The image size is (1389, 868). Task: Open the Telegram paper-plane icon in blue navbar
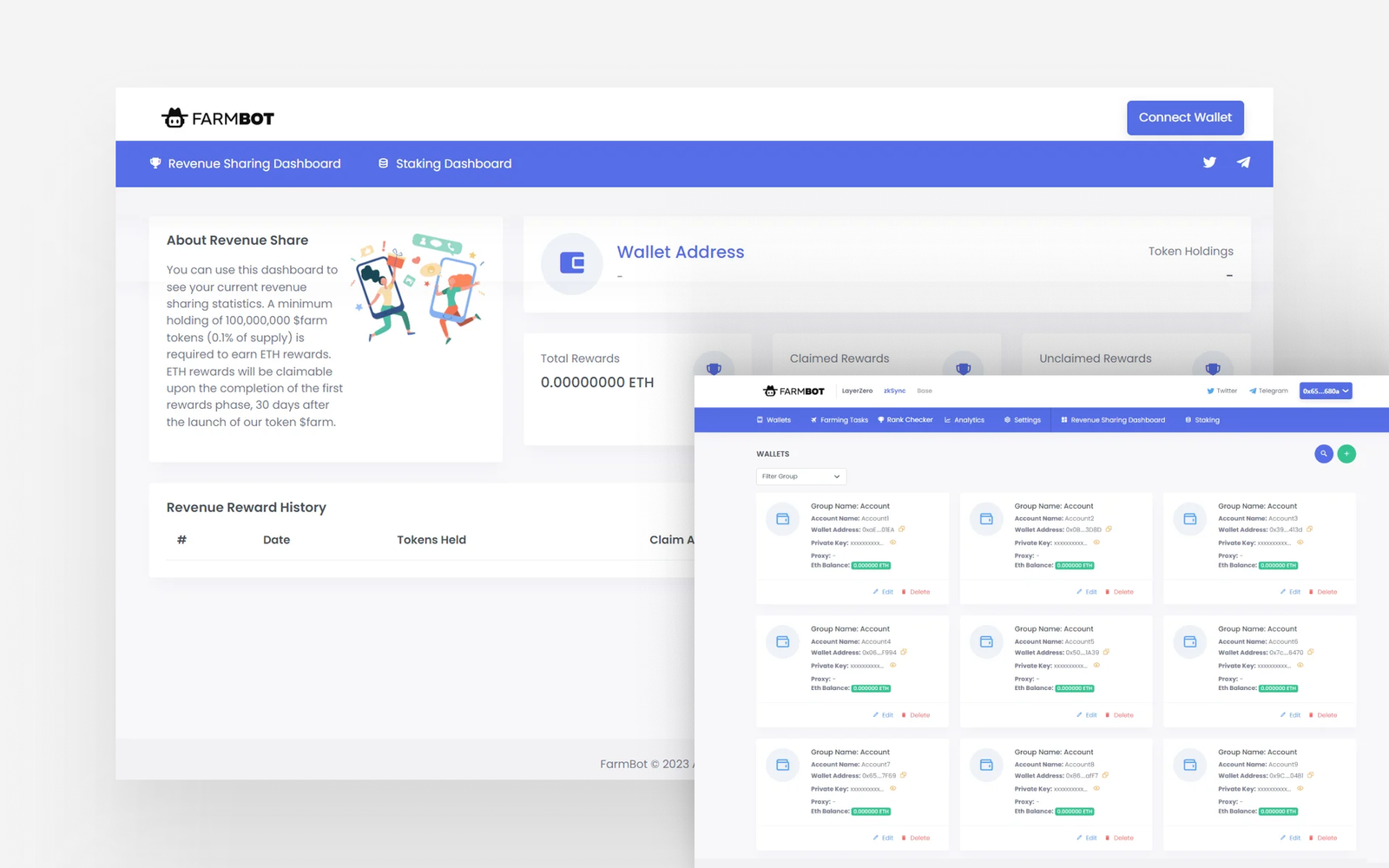tap(1243, 162)
